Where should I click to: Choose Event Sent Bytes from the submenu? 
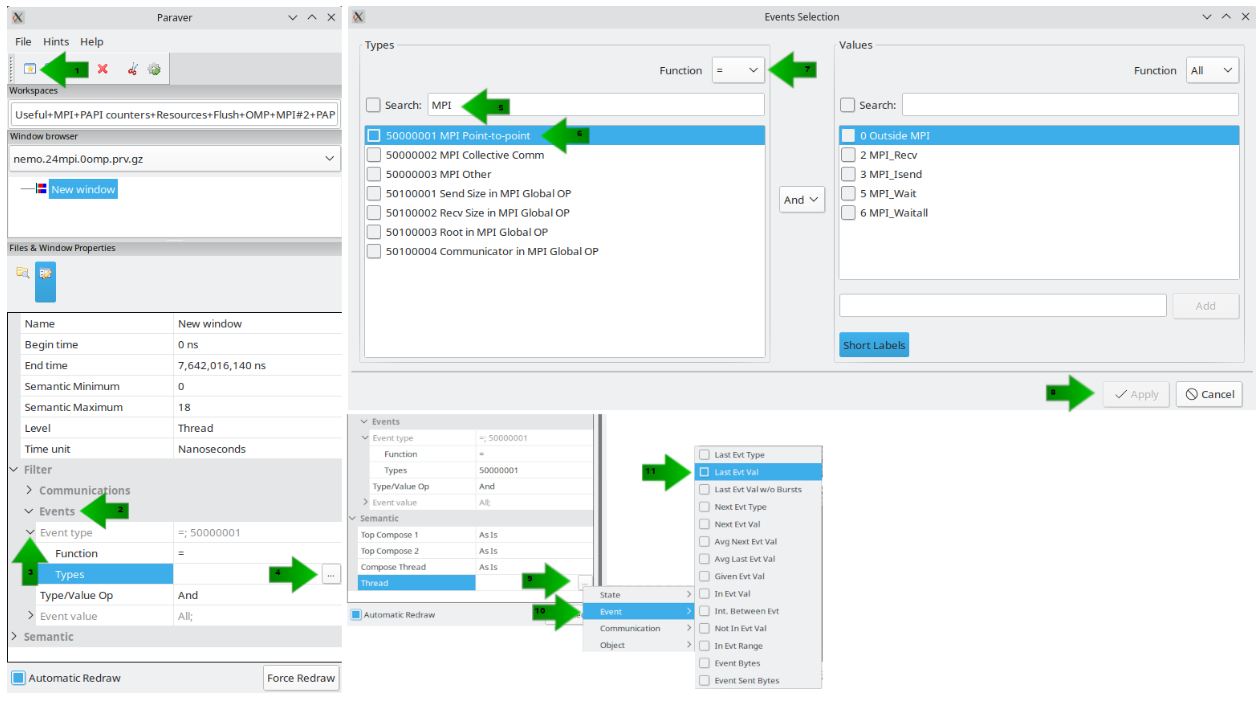(758, 680)
